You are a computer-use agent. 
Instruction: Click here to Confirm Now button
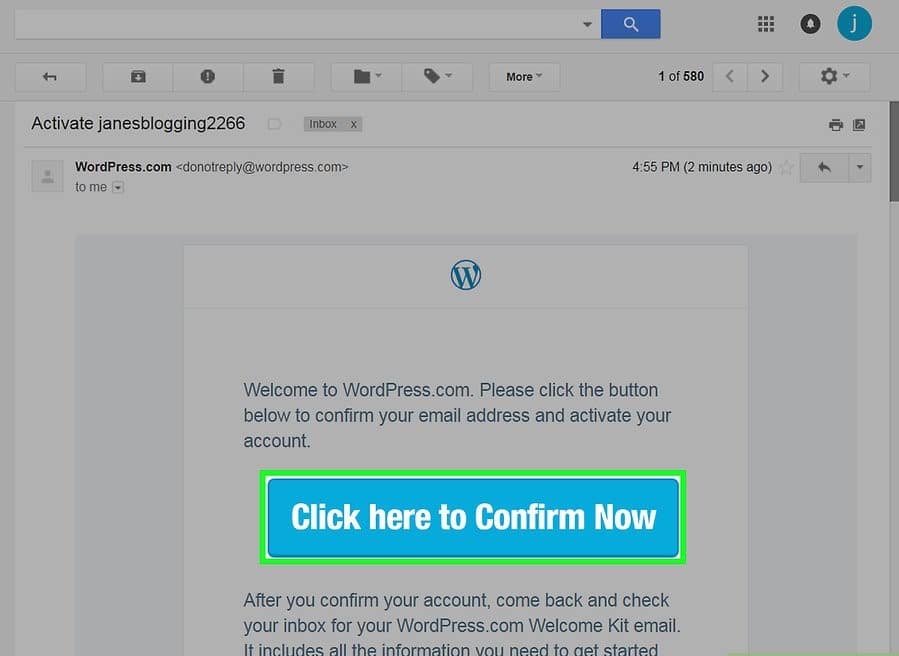tap(473, 517)
